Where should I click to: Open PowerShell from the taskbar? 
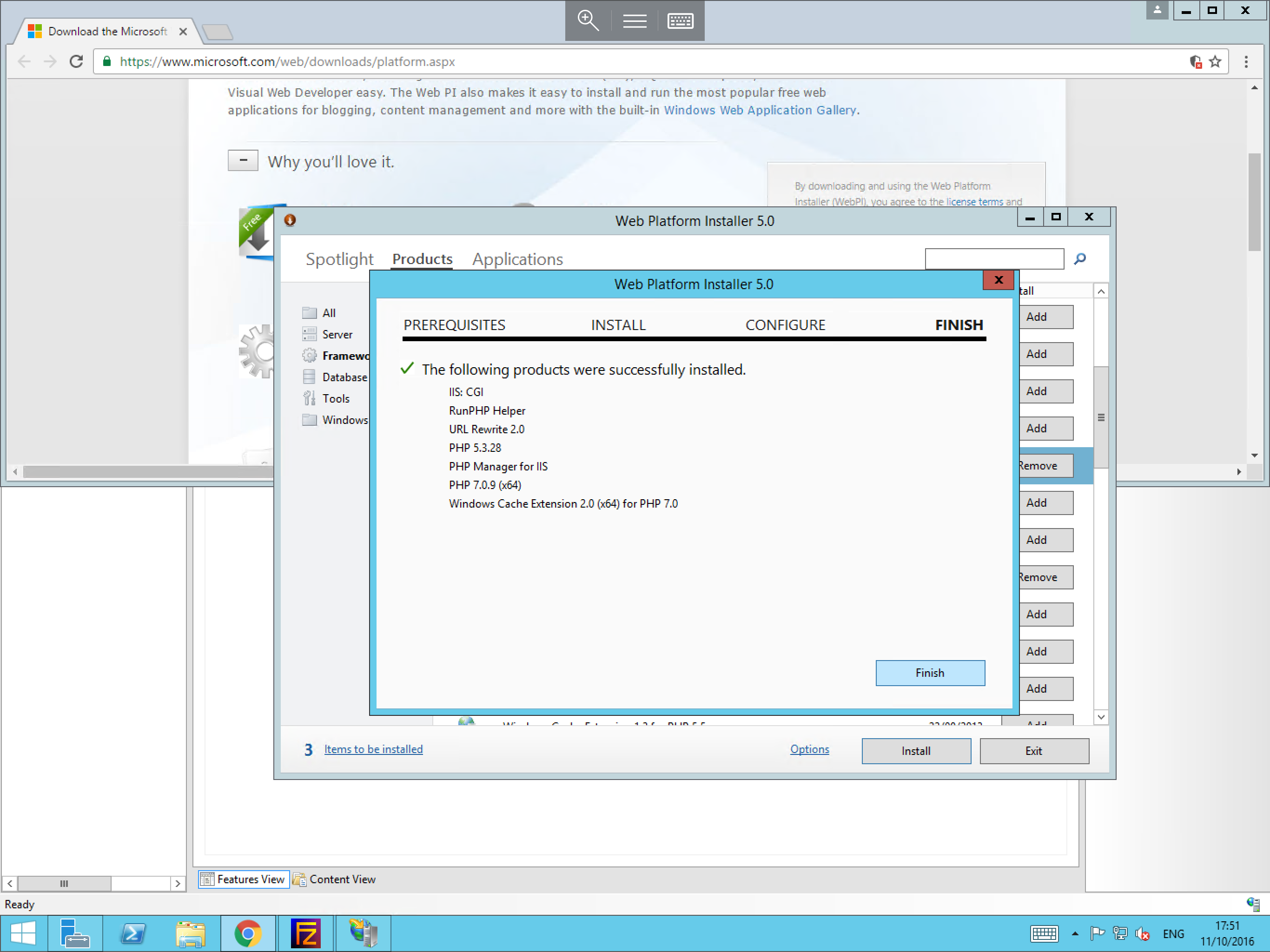pyautogui.click(x=132, y=932)
